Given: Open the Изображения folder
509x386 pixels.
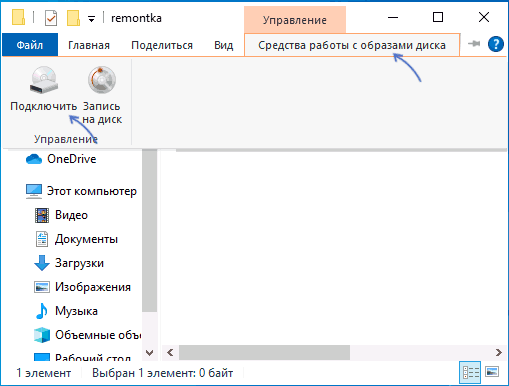Looking at the screenshot, I should 93,287.
